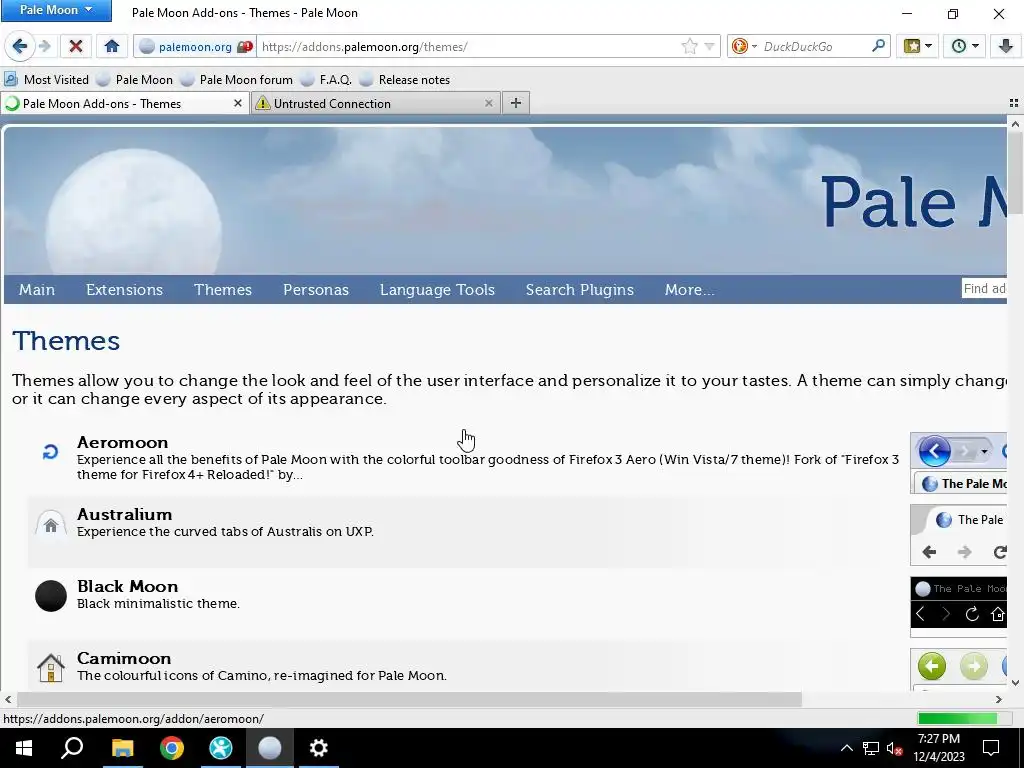Click the search magnifier icon

pos(878,46)
